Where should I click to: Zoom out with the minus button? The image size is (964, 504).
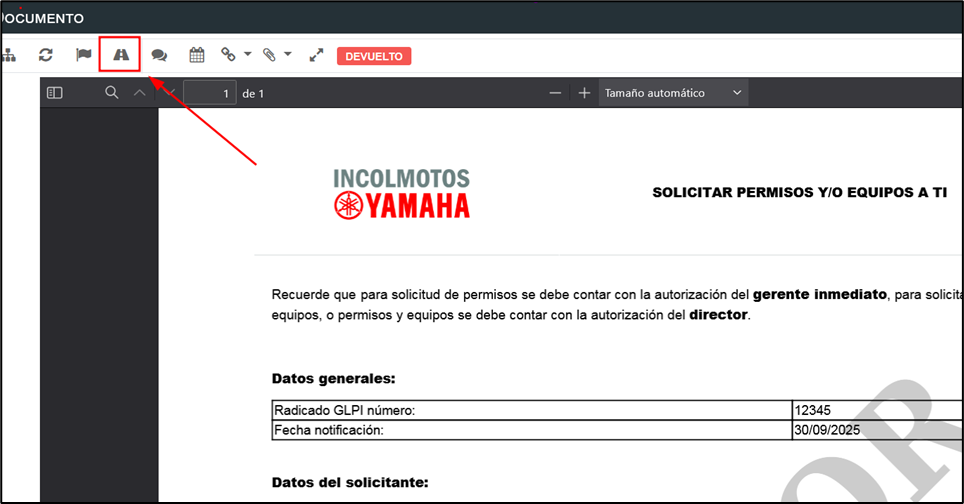[555, 93]
